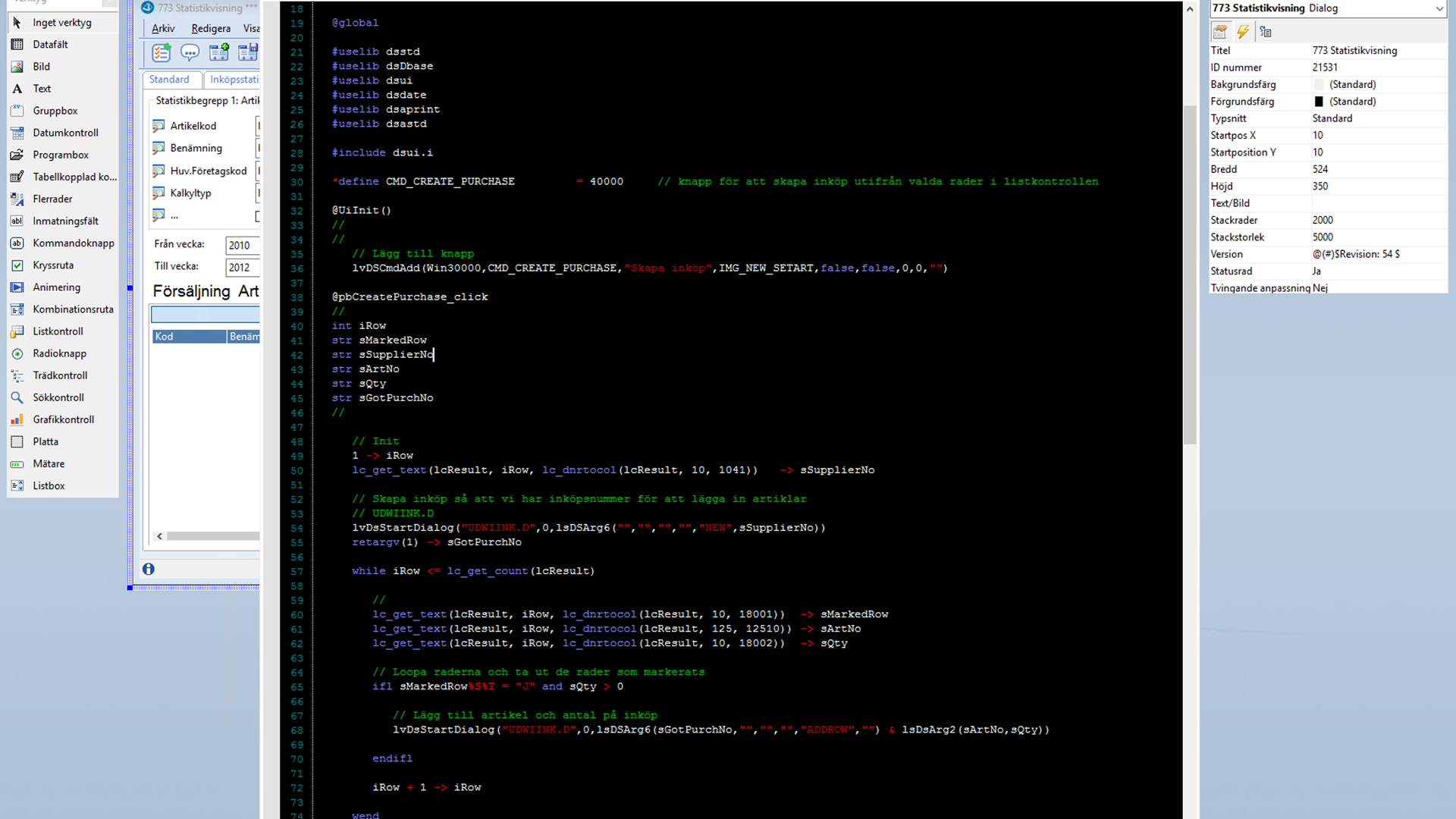Select the Kryssruta checkbox tool
This screenshot has width=1456, height=819.
(x=53, y=265)
